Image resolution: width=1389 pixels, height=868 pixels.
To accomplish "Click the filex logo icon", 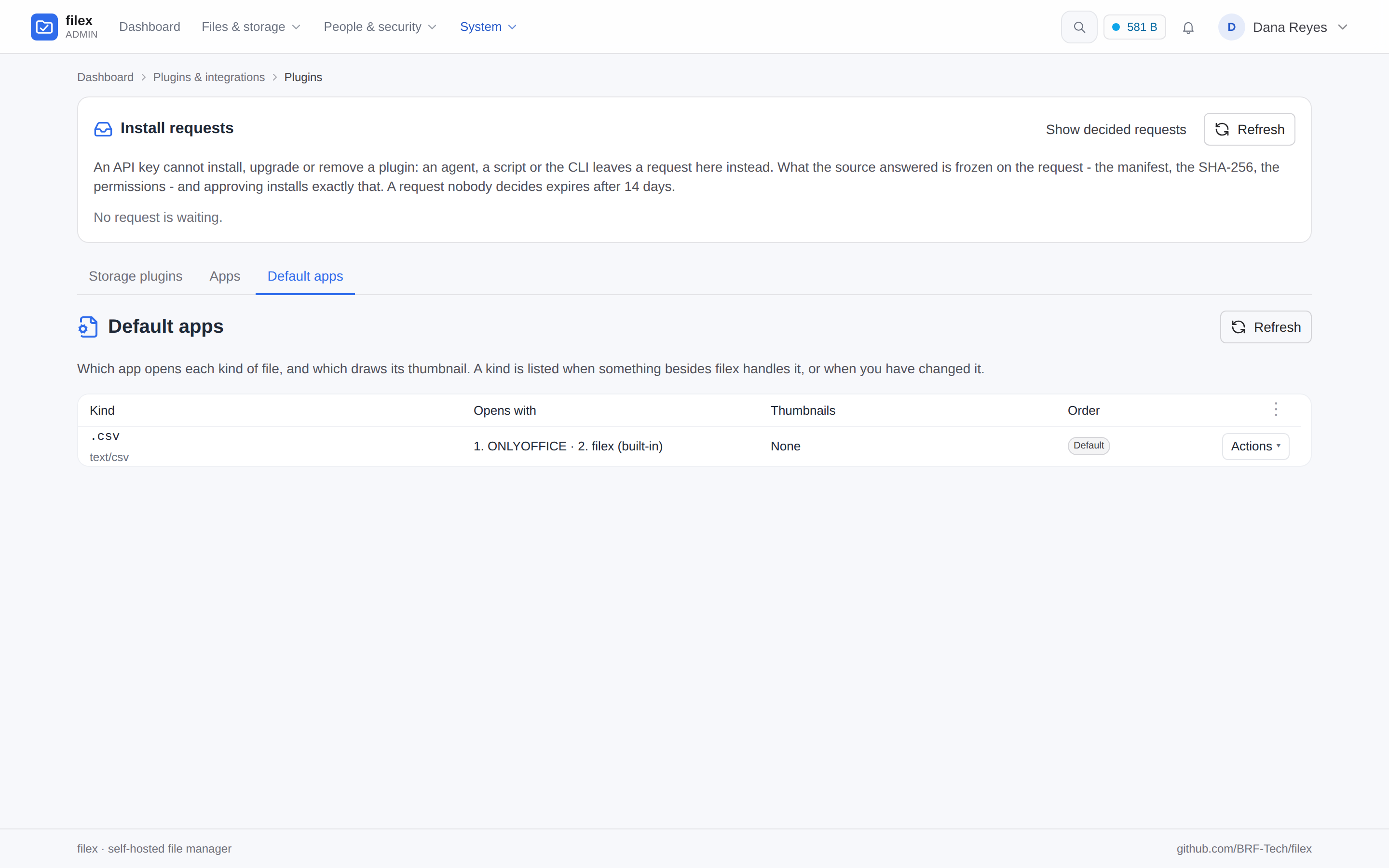I will pyautogui.click(x=44, y=27).
